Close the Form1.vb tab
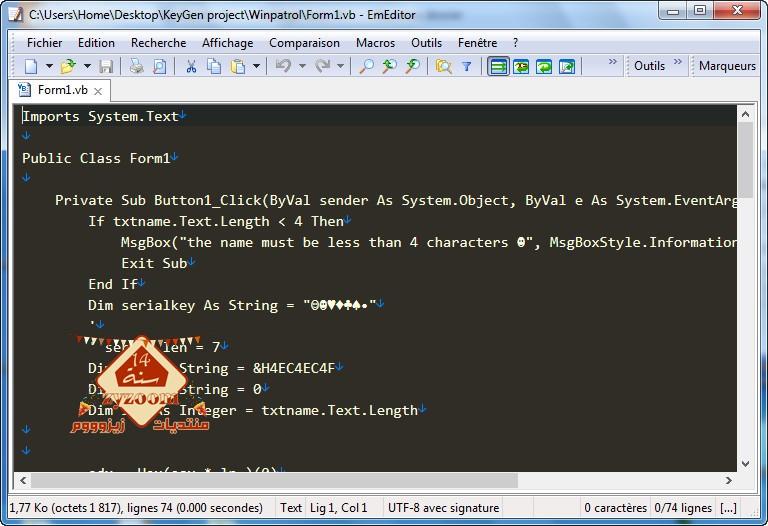The width and height of the screenshot is (768, 526). [x=98, y=91]
